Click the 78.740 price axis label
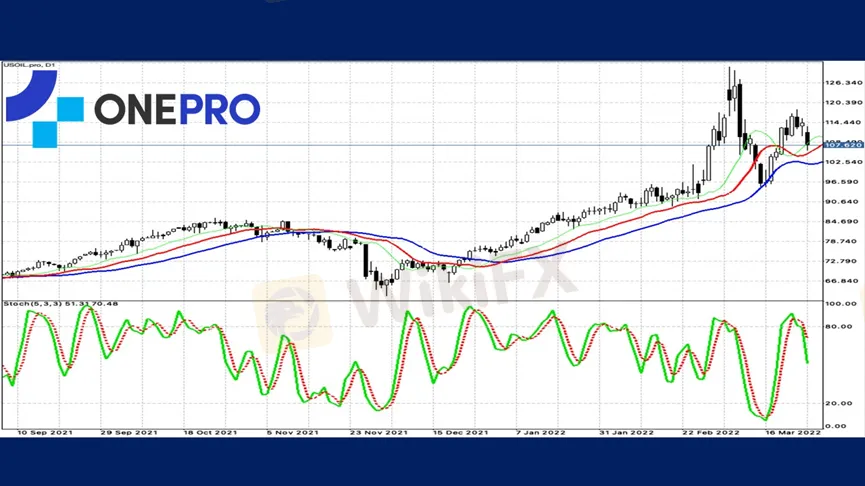The height and width of the screenshot is (486, 865). point(842,241)
